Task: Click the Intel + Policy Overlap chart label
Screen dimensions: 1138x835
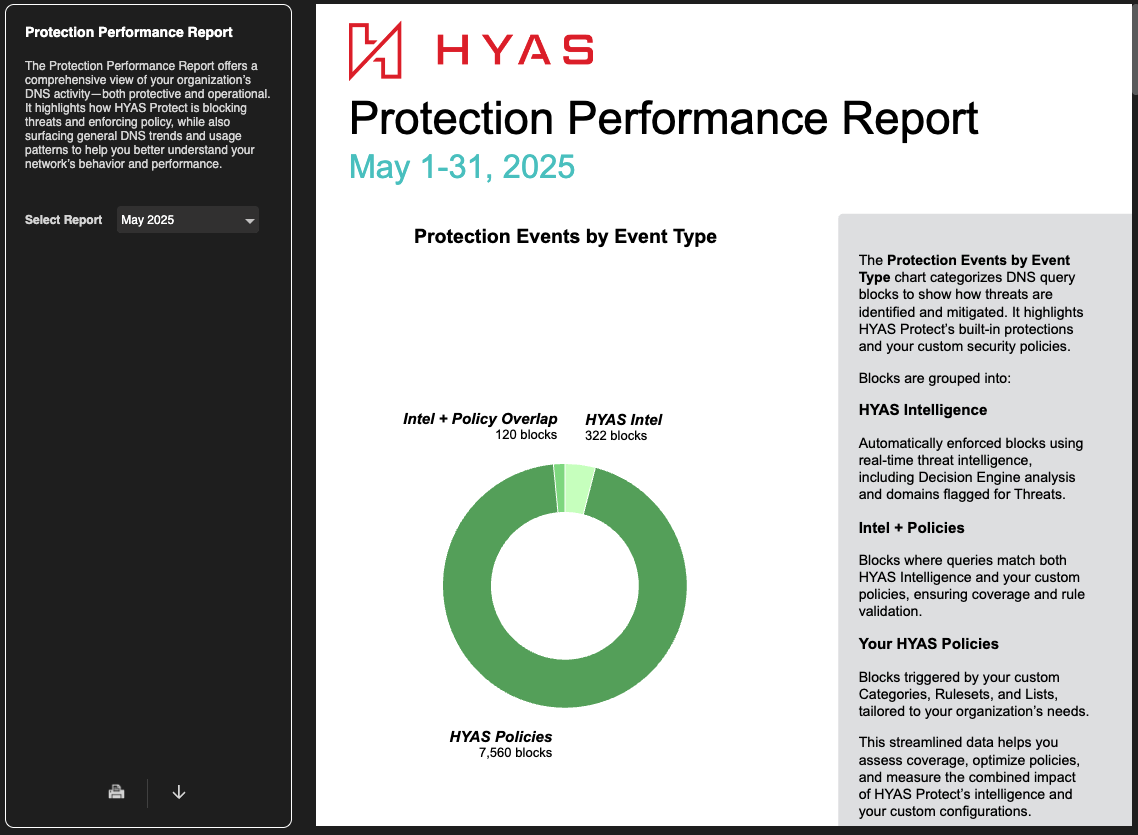Action: [x=480, y=419]
